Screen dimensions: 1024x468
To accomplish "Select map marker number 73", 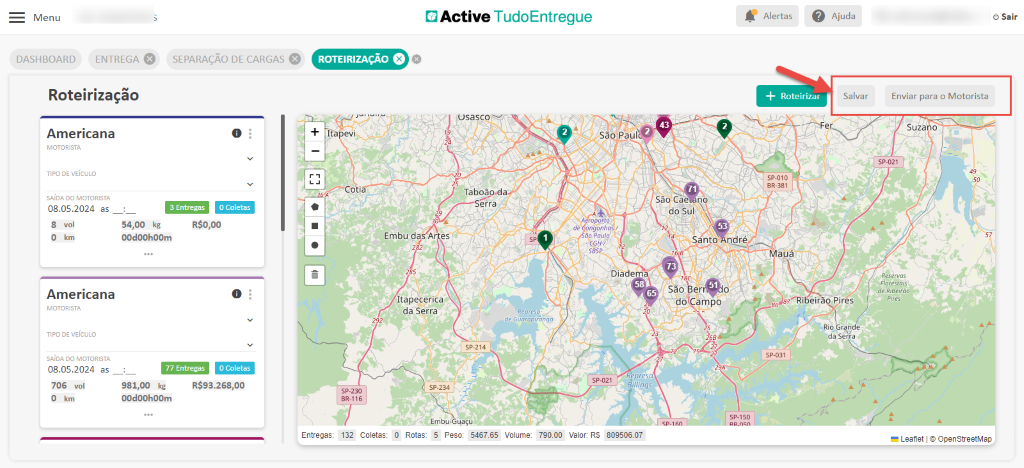I will tap(670, 268).
